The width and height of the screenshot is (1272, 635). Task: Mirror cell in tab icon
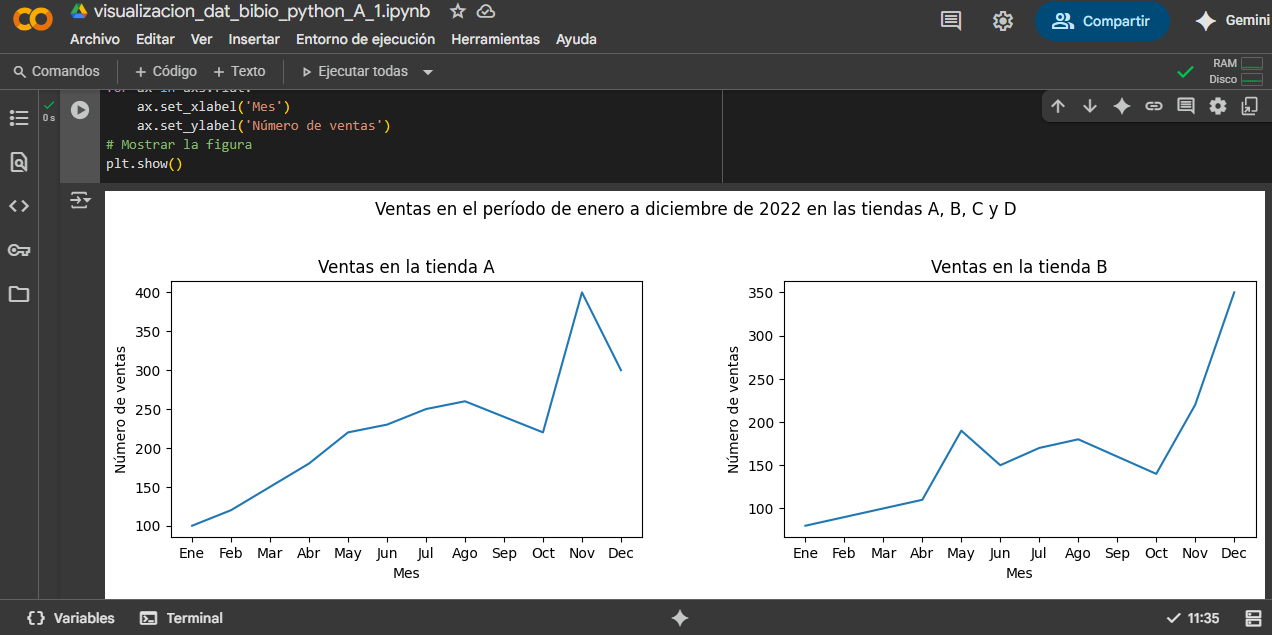click(1250, 106)
